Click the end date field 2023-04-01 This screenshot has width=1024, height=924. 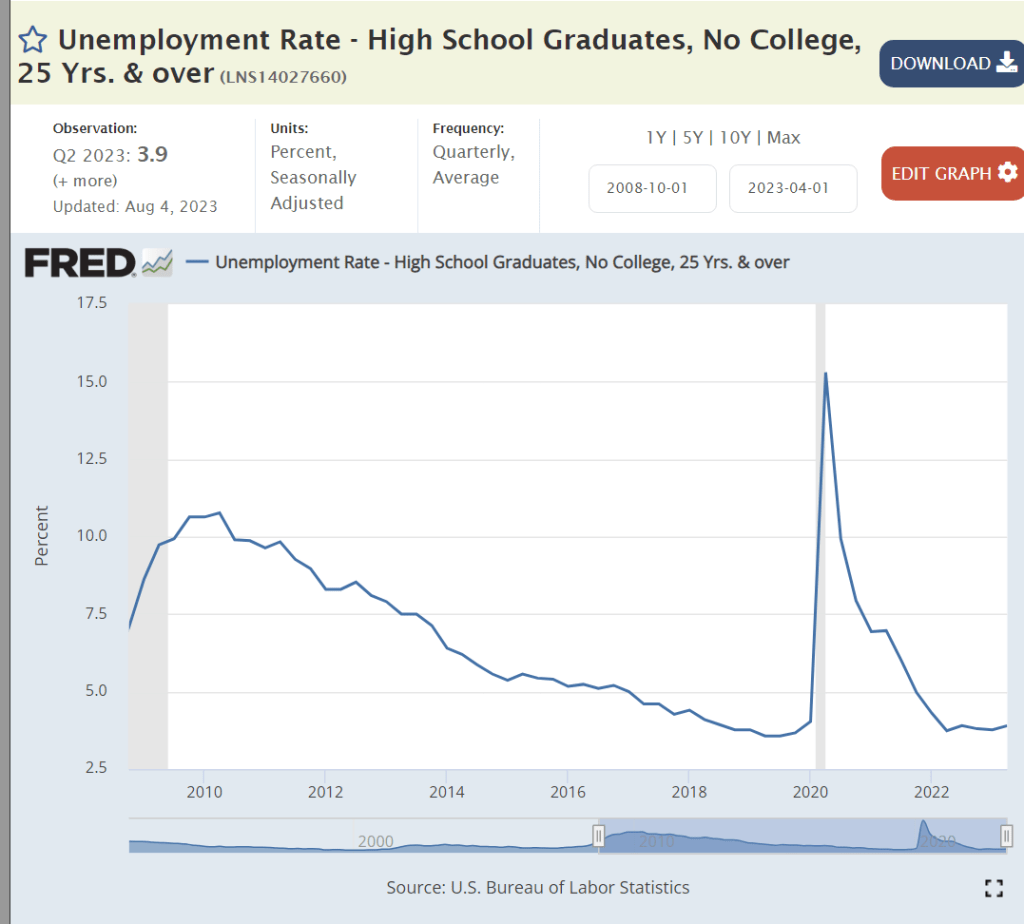tap(793, 189)
